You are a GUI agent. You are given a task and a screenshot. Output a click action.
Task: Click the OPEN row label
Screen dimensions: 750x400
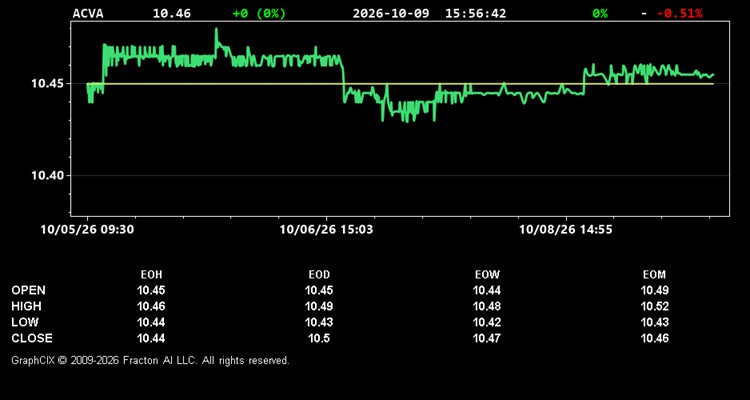click(29, 290)
